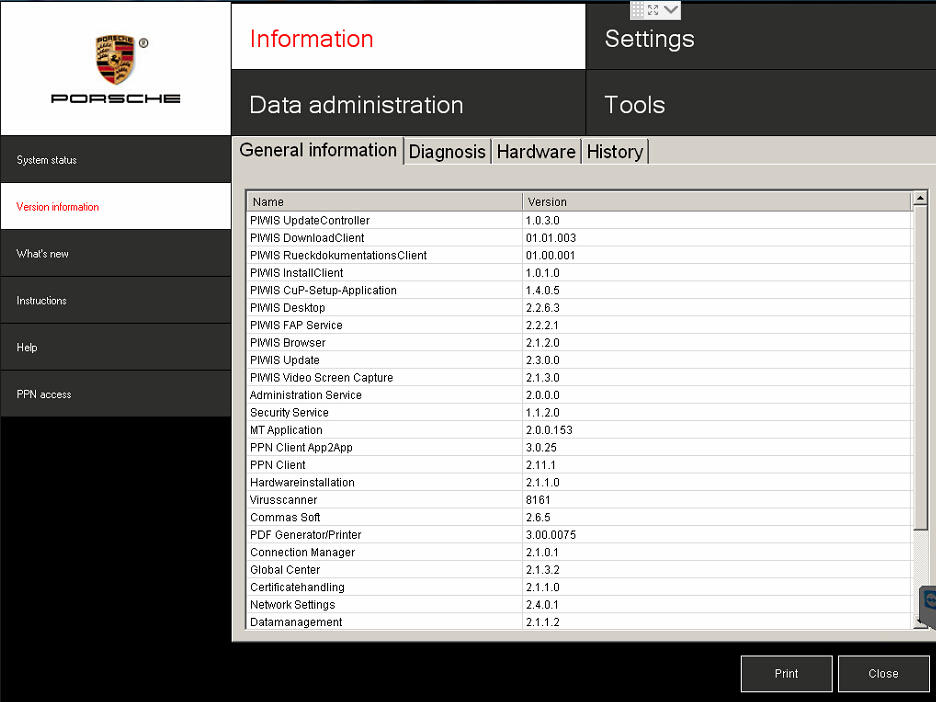
Task: Click the fullscreen expand icon in top toolbar
Action: coord(653,10)
